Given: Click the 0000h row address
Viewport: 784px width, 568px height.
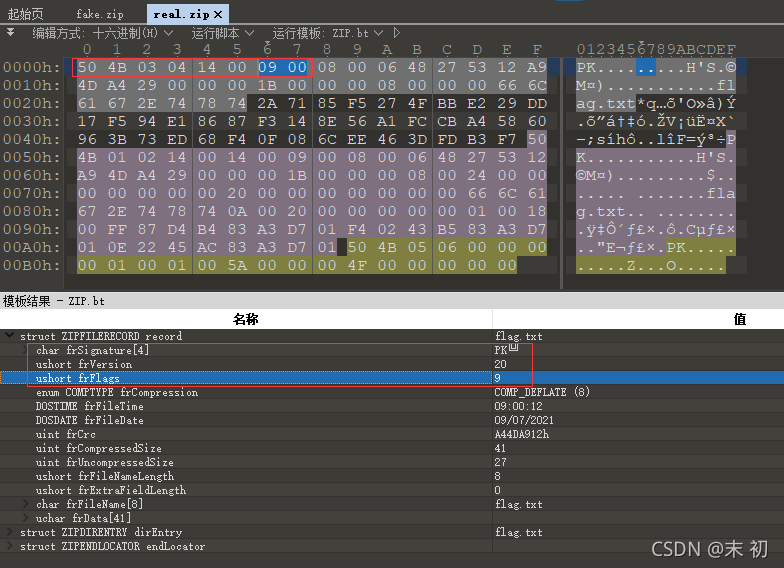Looking at the screenshot, I should (32, 67).
